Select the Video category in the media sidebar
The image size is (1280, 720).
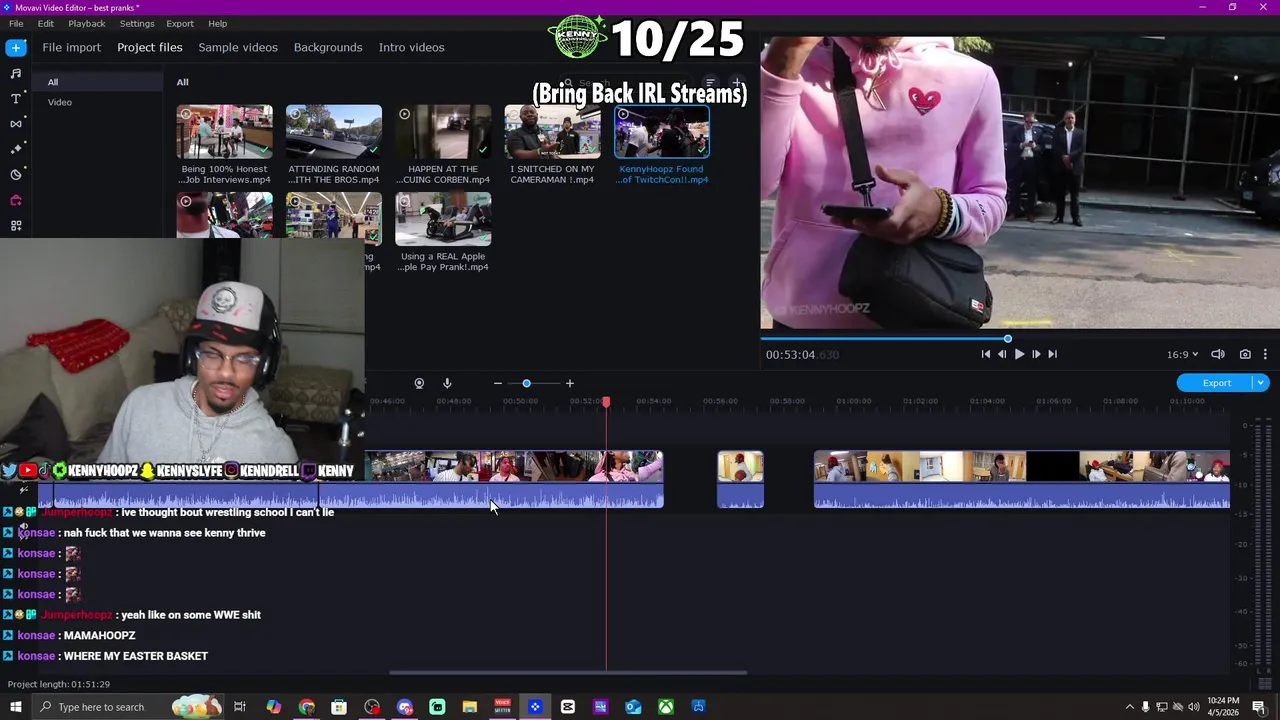click(60, 102)
